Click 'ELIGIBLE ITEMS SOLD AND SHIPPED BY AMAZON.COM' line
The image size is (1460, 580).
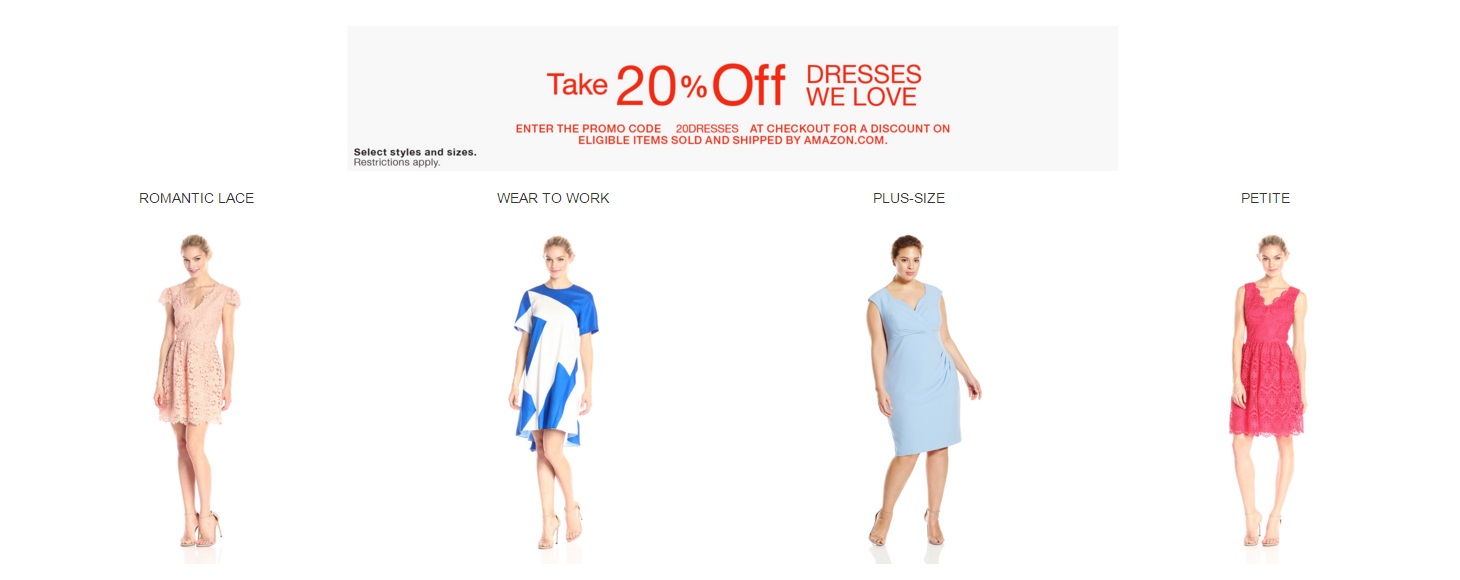pyautogui.click(x=733, y=141)
